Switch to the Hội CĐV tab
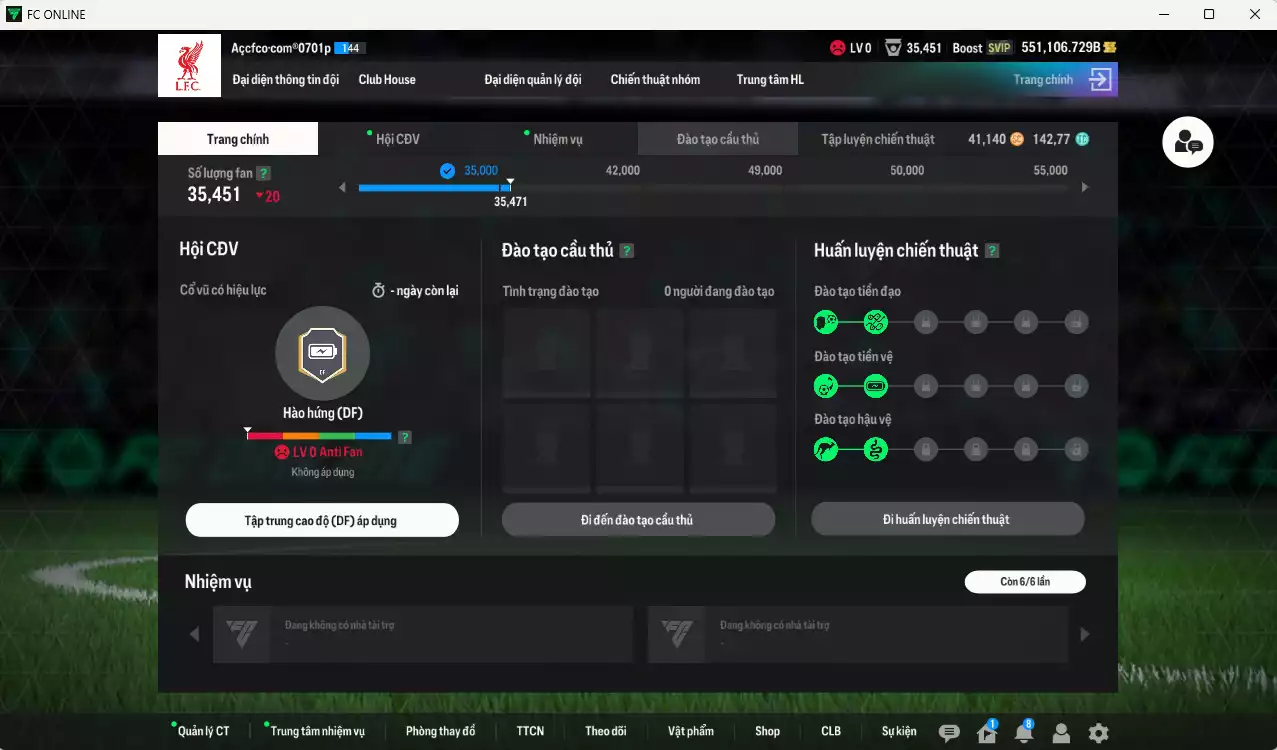This screenshot has height=750, width=1277. 397,139
